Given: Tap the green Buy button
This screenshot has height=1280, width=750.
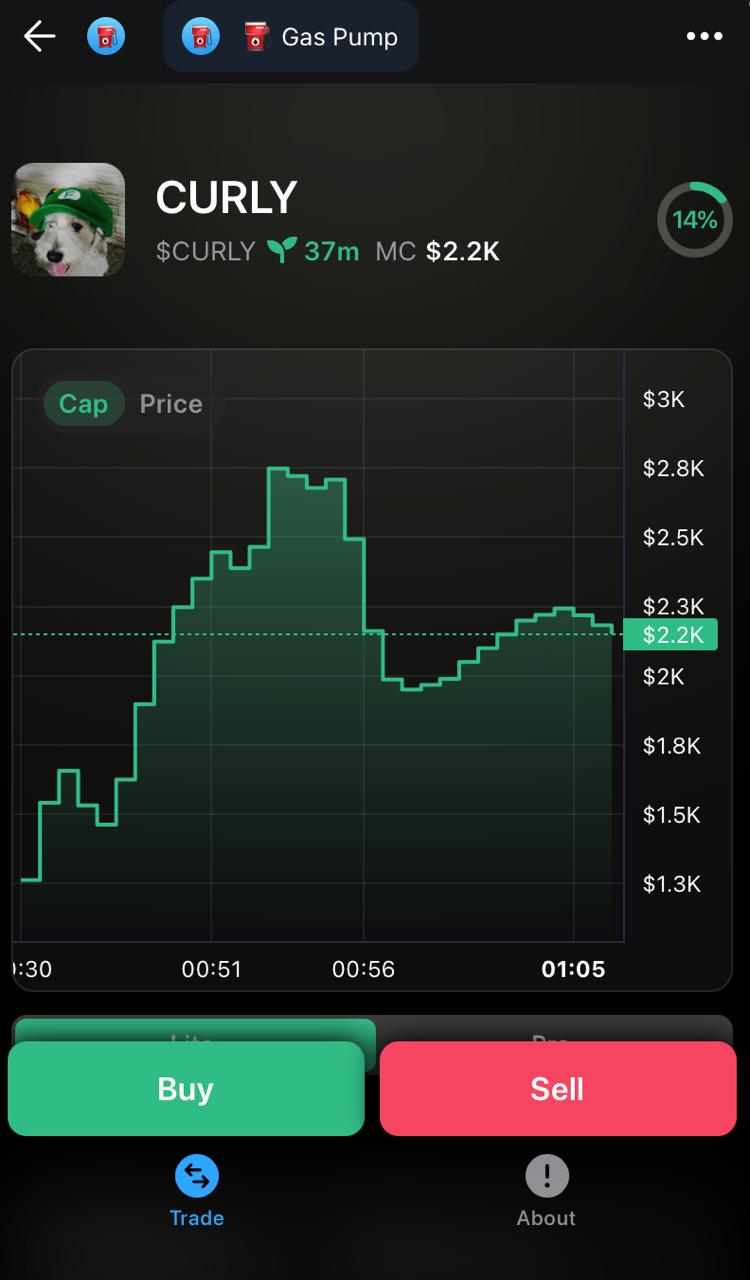Looking at the screenshot, I should coord(186,1088).
